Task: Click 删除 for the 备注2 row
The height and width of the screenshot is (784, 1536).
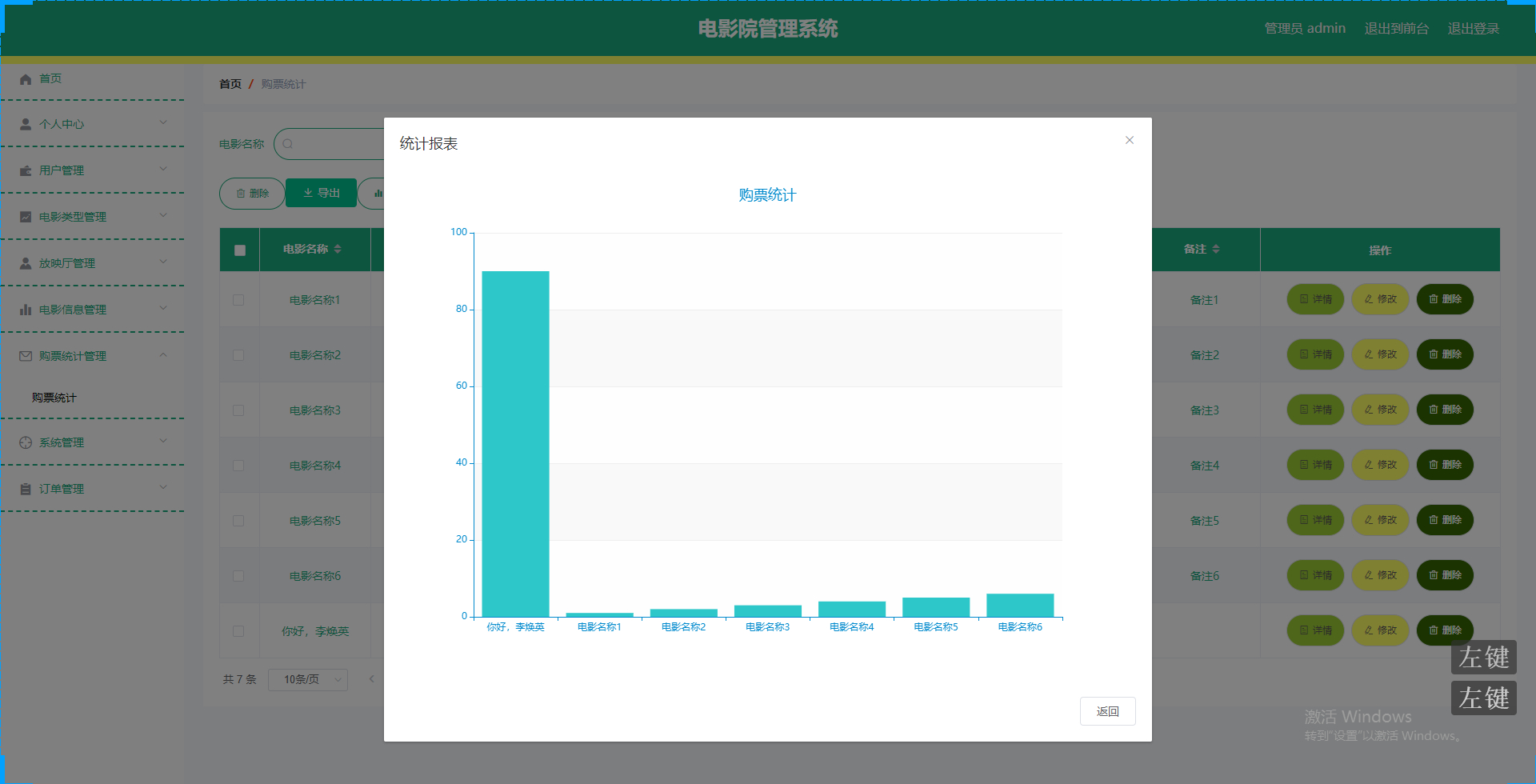Action: click(x=1445, y=354)
